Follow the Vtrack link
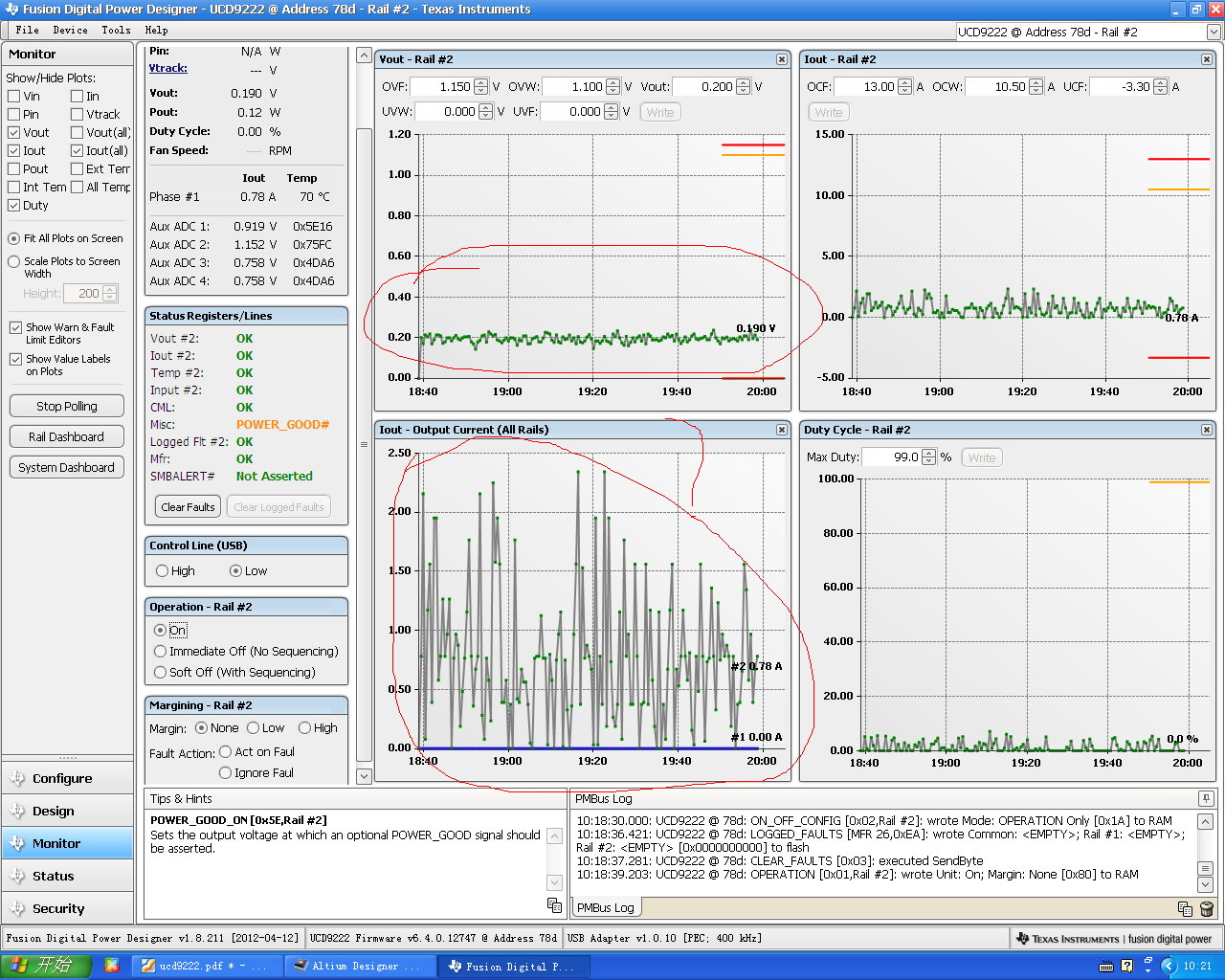The image size is (1225, 980). (168, 68)
